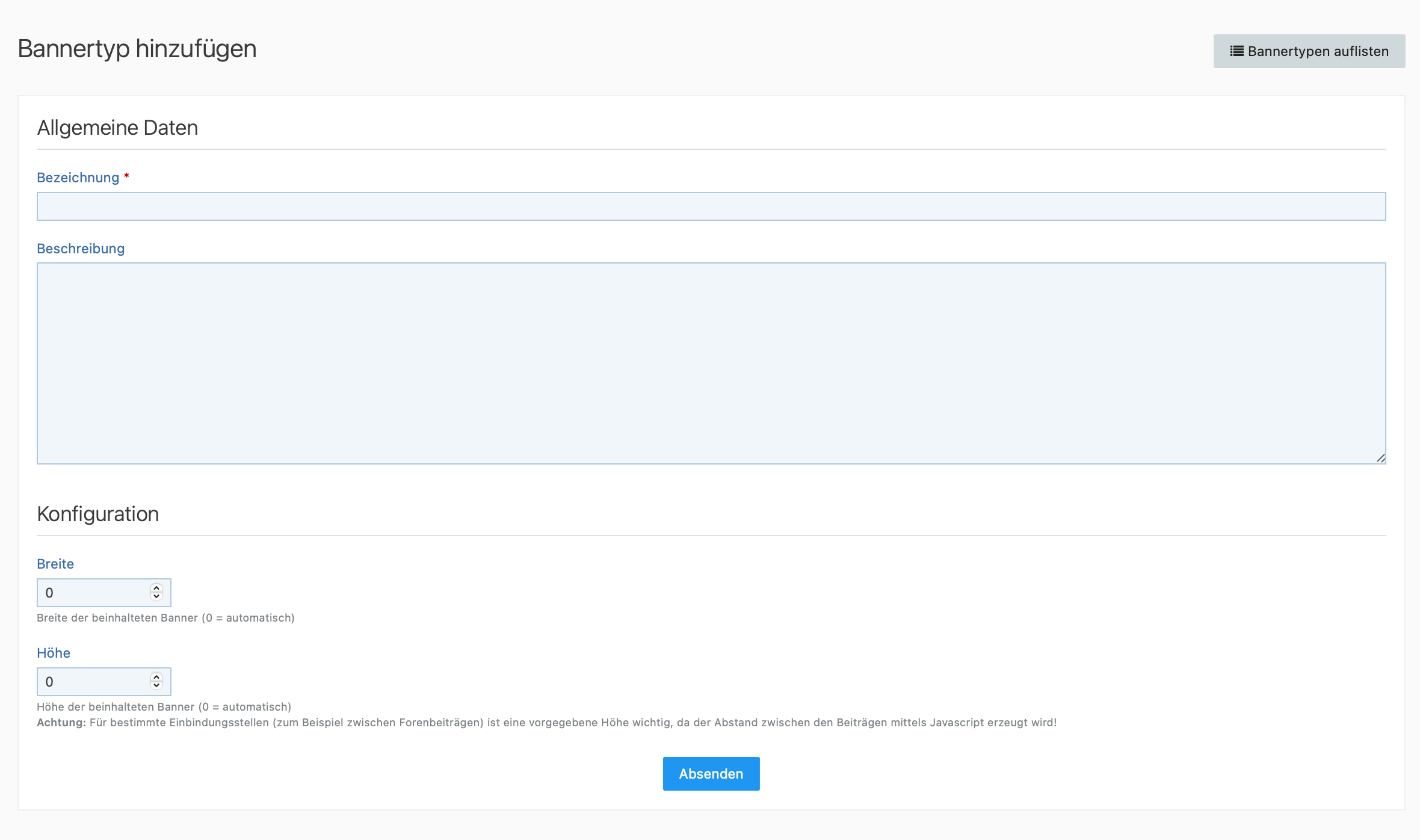Click the Bezeichnung field label
Viewport: 1420px width, 840px height.
pos(78,178)
